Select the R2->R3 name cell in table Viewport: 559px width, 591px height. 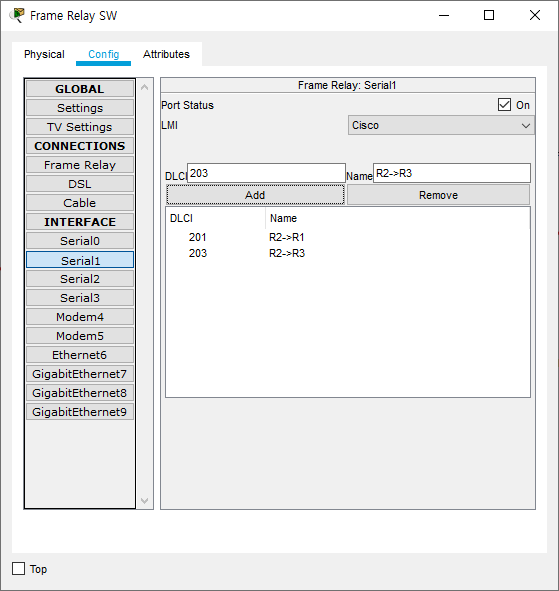pyautogui.click(x=286, y=253)
